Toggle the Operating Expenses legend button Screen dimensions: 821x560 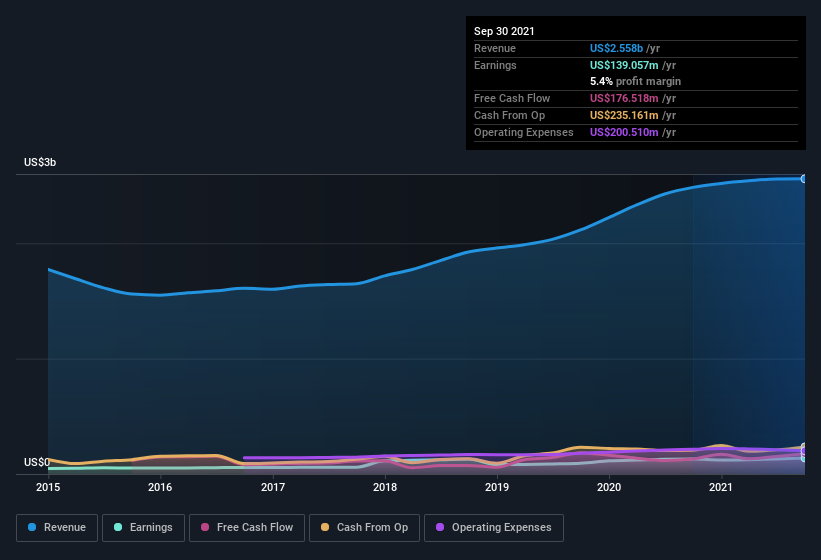(x=494, y=528)
